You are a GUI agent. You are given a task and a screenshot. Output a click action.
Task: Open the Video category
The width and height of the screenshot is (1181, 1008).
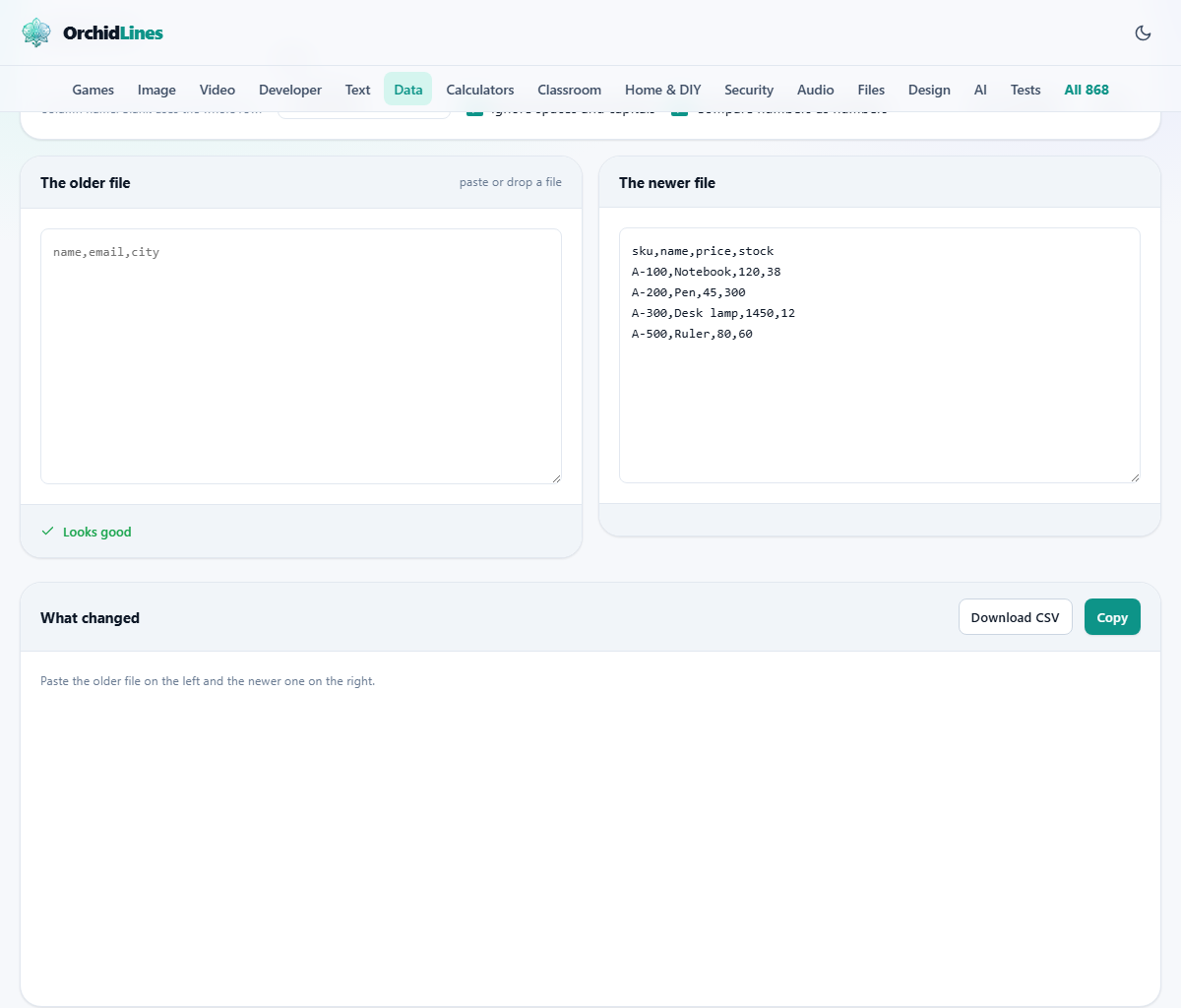tap(218, 90)
